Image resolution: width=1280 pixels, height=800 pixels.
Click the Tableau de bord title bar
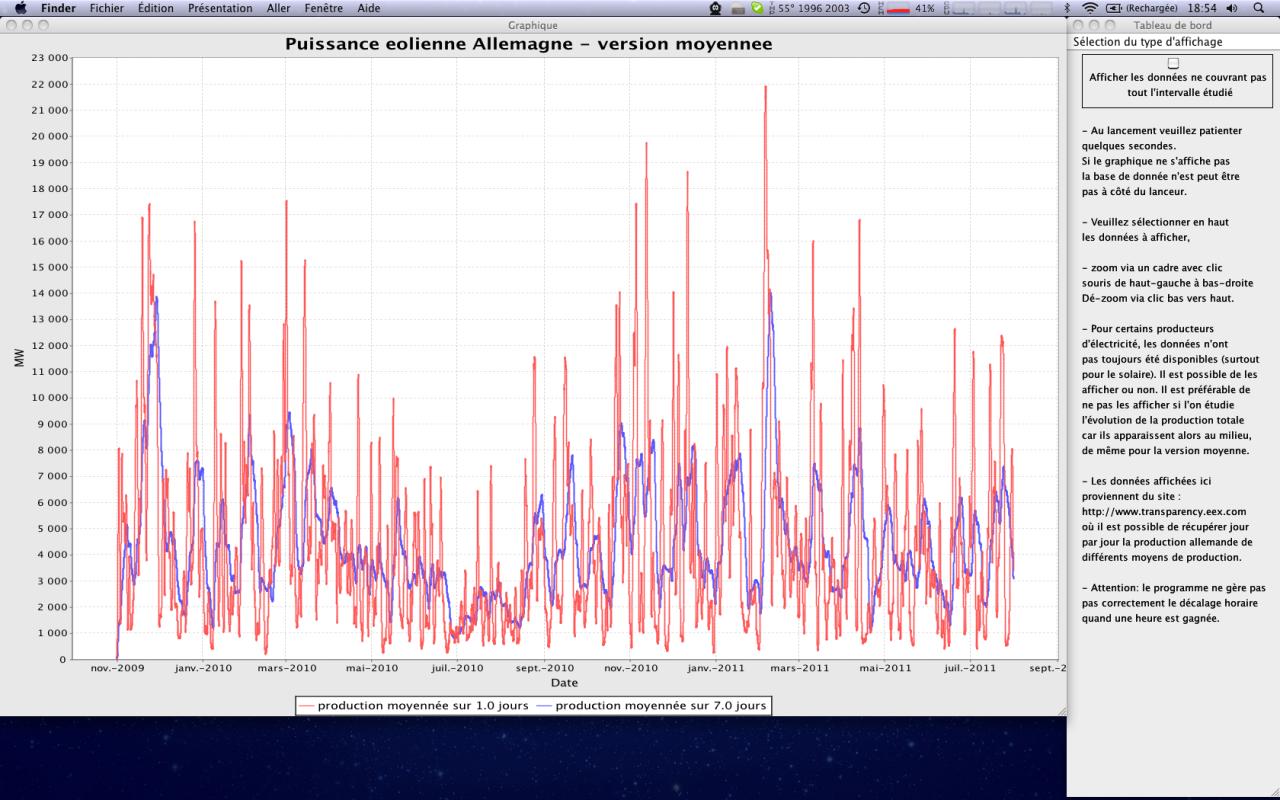(x=1173, y=24)
